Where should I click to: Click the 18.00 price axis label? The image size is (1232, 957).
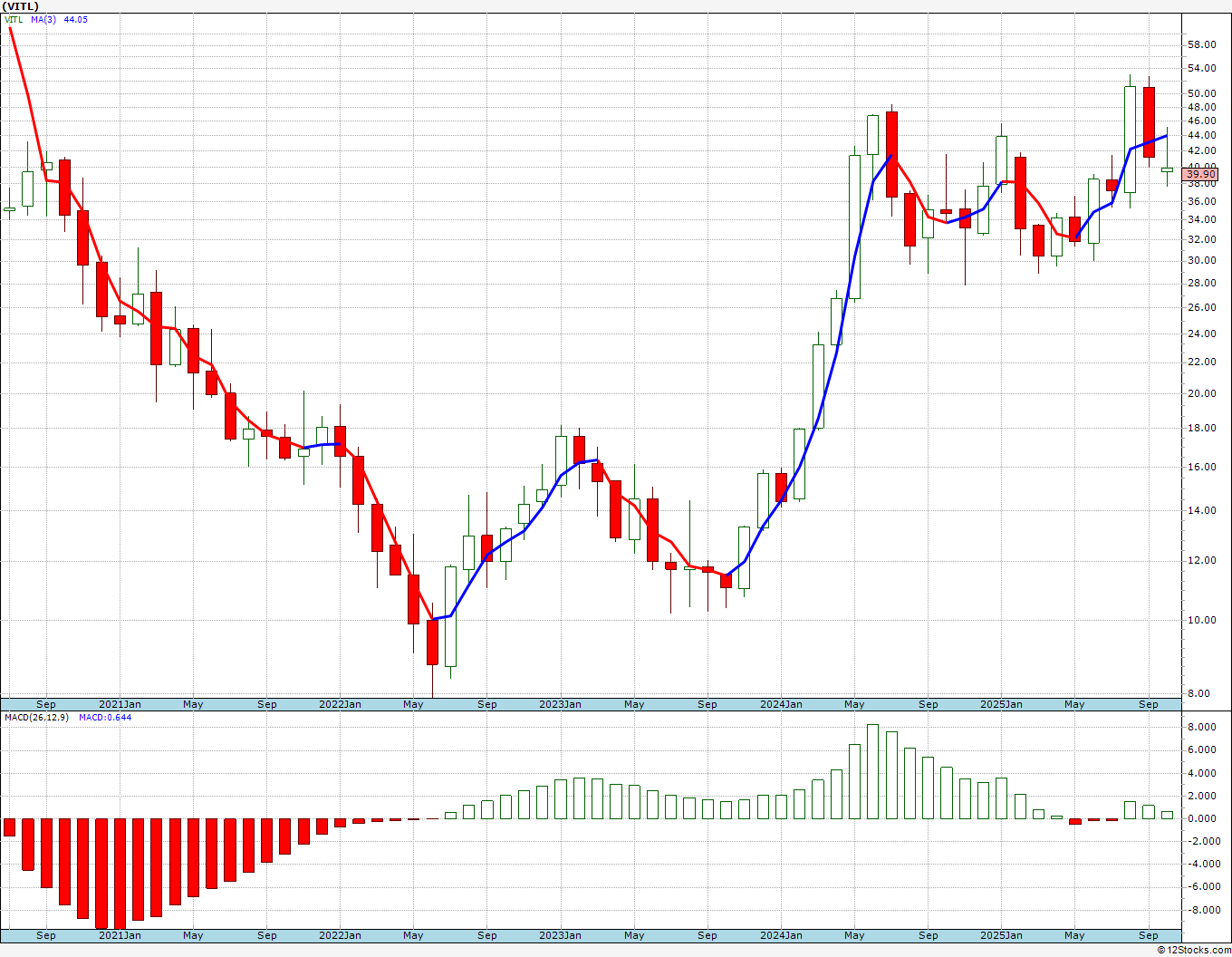pos(1201,428)
